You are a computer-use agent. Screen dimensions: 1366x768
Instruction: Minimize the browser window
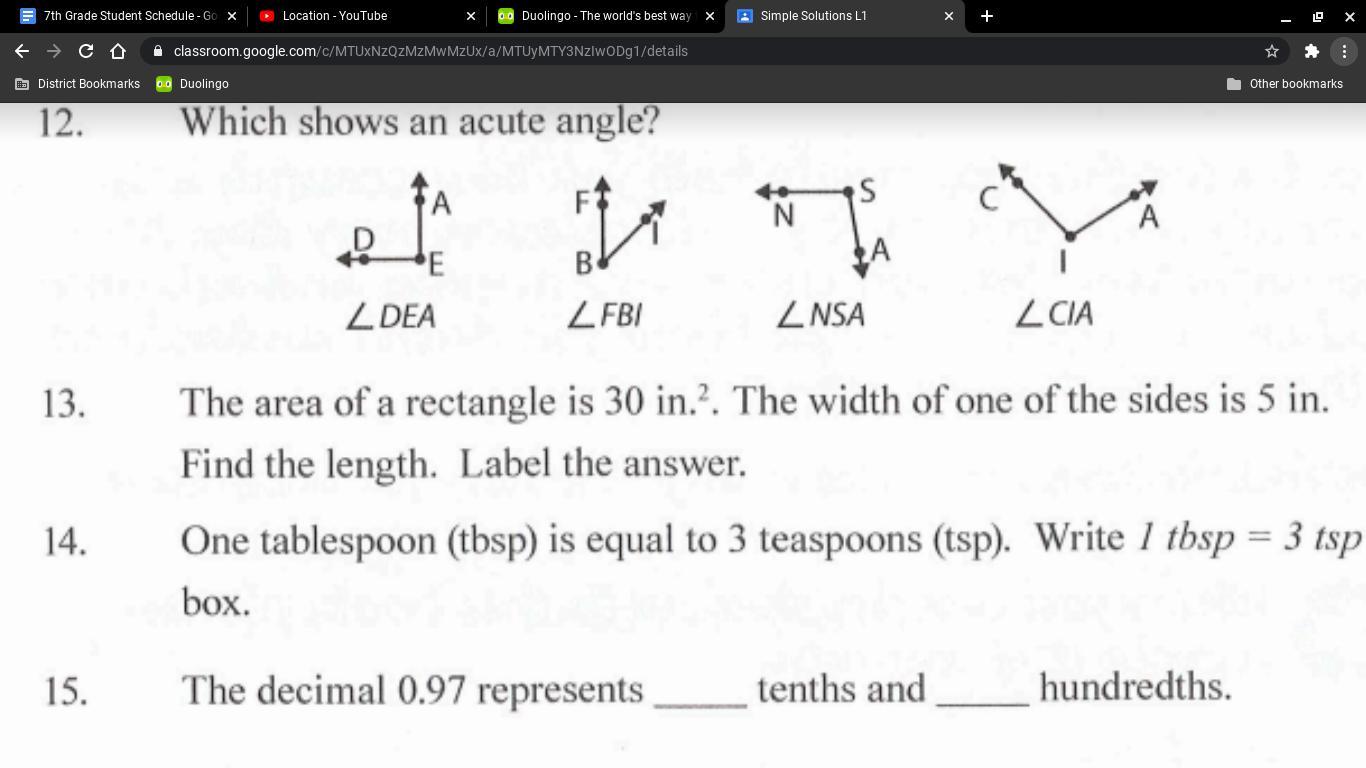(x=1286, y=16)
